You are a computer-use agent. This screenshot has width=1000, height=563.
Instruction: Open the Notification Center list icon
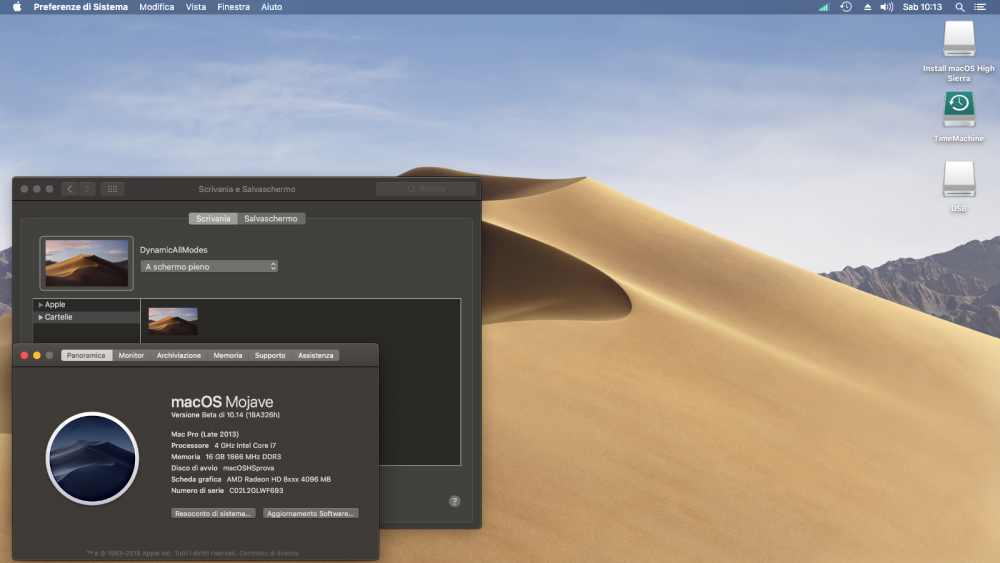click(980, 7)
